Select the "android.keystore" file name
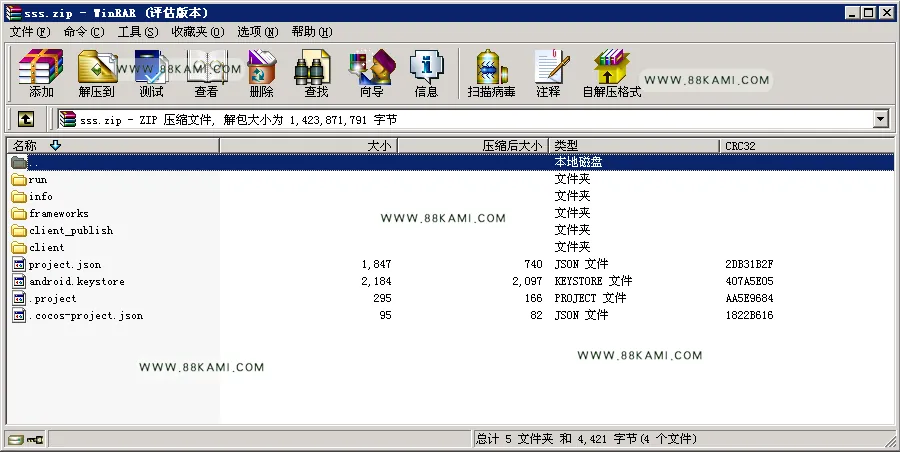 click(77, 281)
